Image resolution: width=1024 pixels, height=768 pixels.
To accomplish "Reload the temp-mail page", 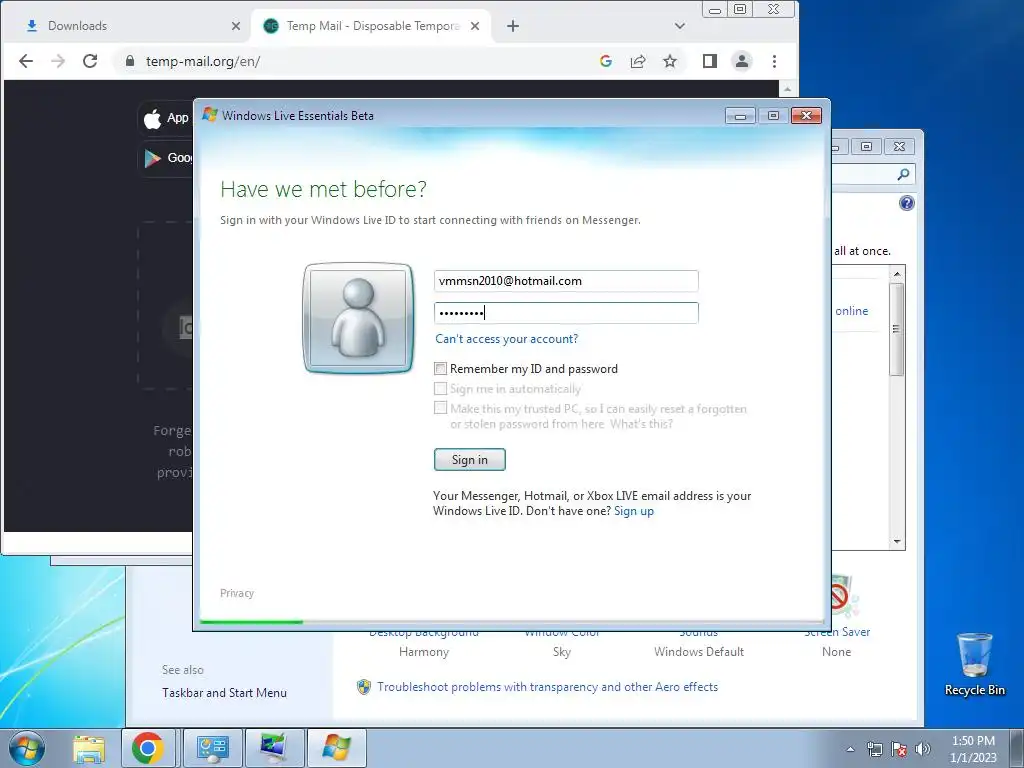I will pos(90,61).
